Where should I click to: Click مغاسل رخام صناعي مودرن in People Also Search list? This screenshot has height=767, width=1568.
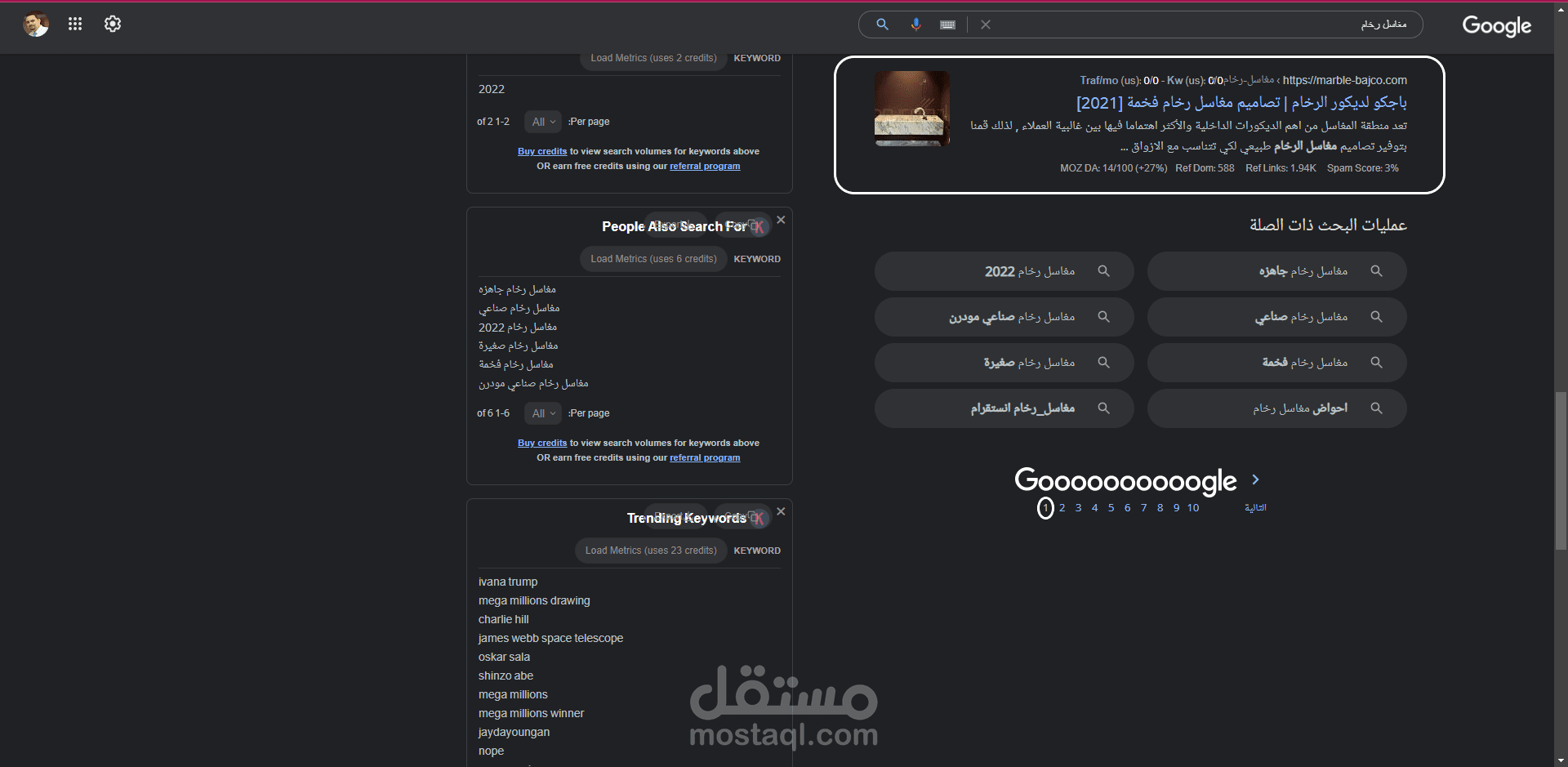[x=533, y=383]
